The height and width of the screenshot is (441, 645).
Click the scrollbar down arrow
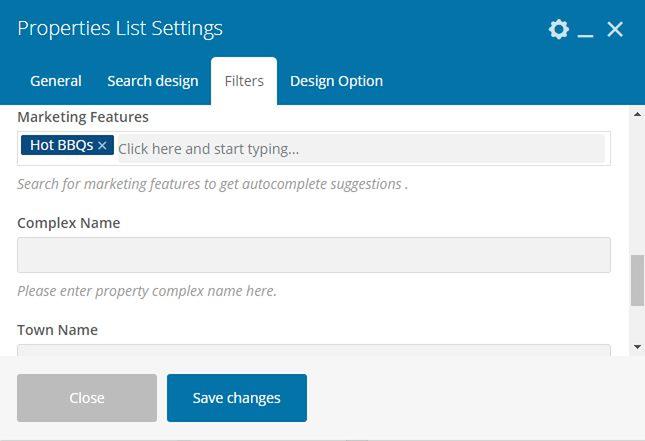click(637, 346)
